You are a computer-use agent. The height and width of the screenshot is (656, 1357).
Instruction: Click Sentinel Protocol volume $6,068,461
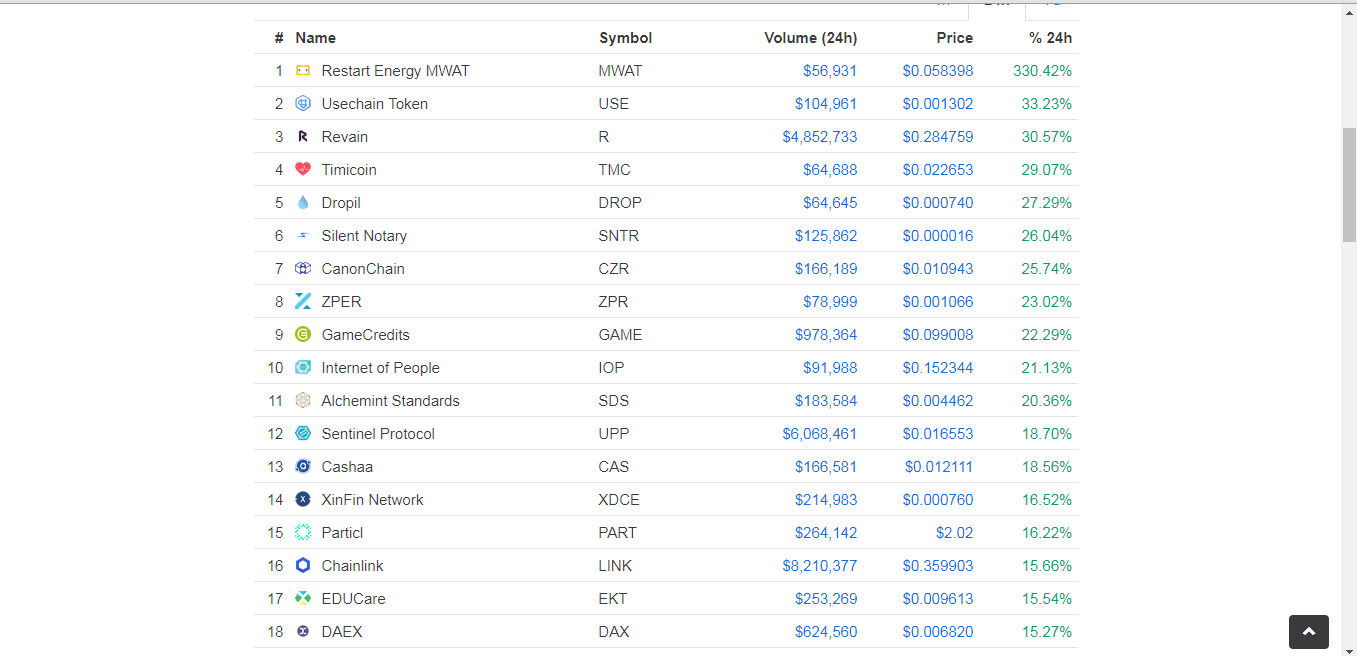click(819, 434)
